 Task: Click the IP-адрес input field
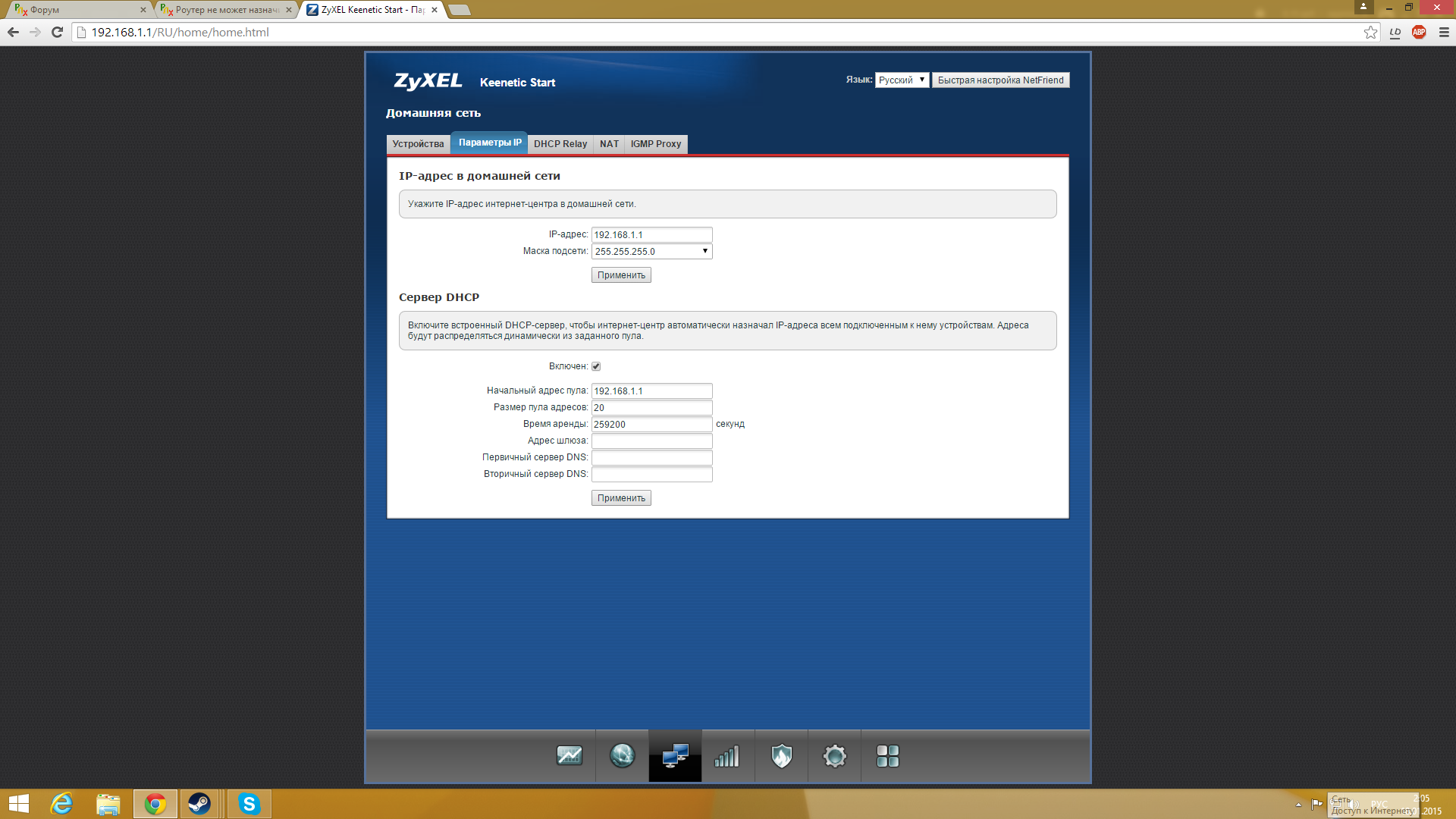click(652, 235)
